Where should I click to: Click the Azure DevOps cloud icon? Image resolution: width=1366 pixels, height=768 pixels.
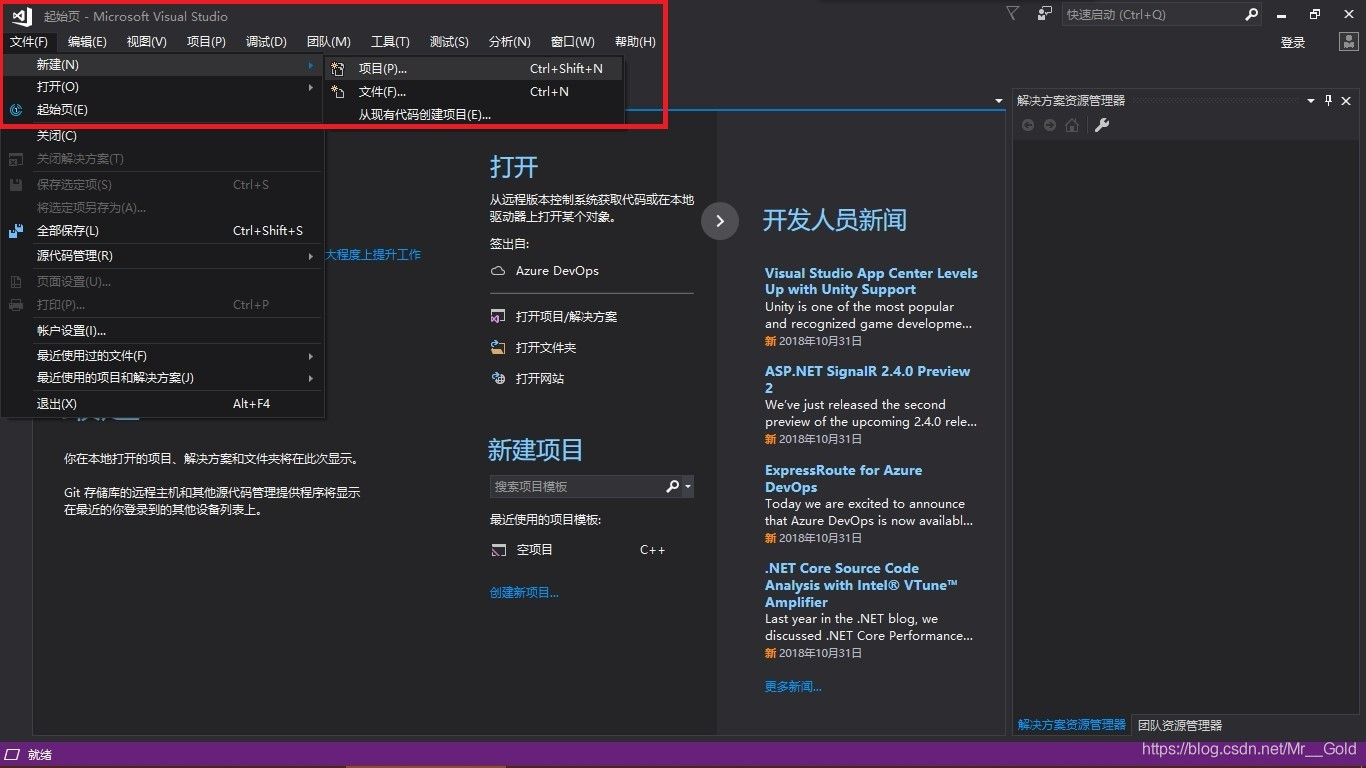pos(498,271)
